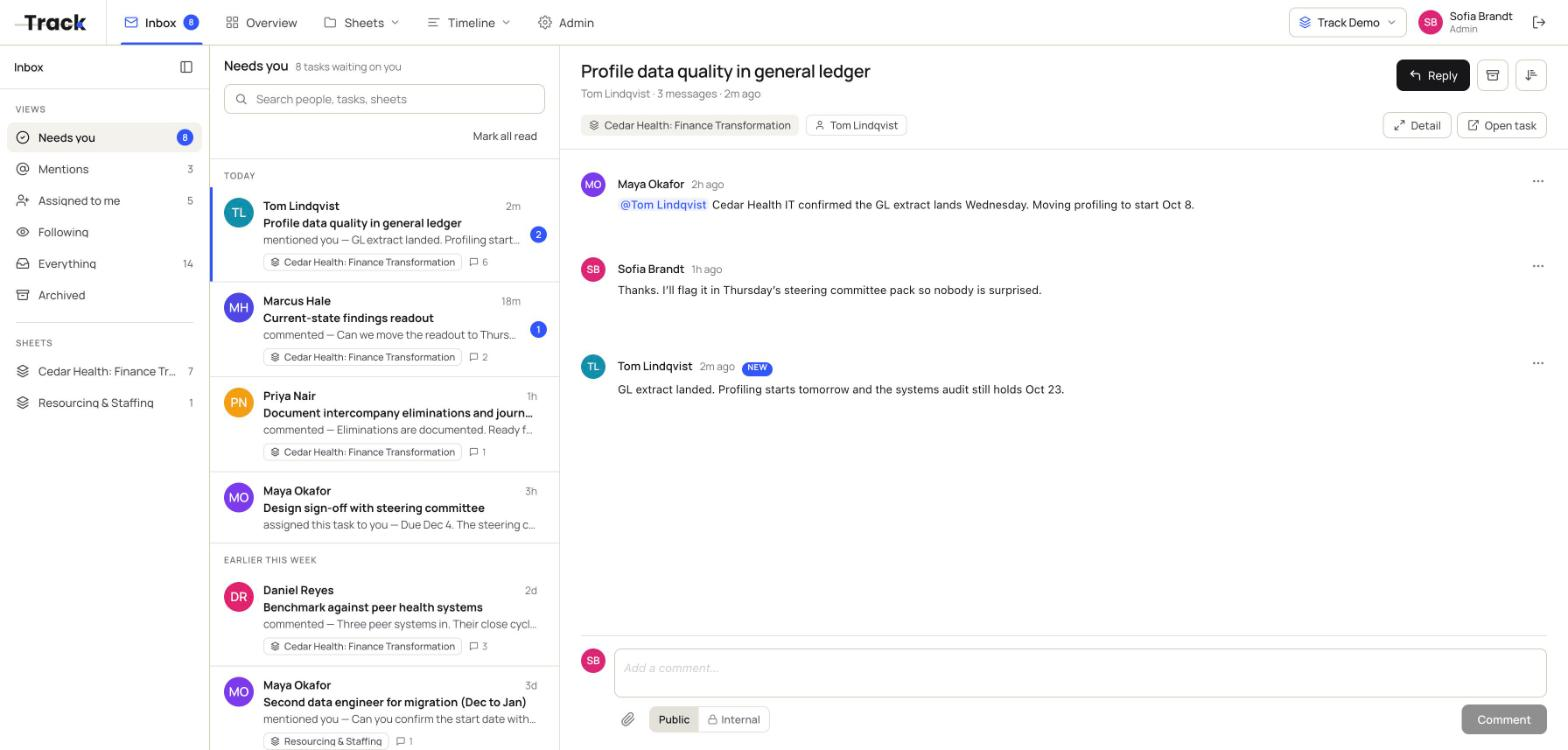
Task: Switch to the Inbox tab
Action: (x=161, y=22)
